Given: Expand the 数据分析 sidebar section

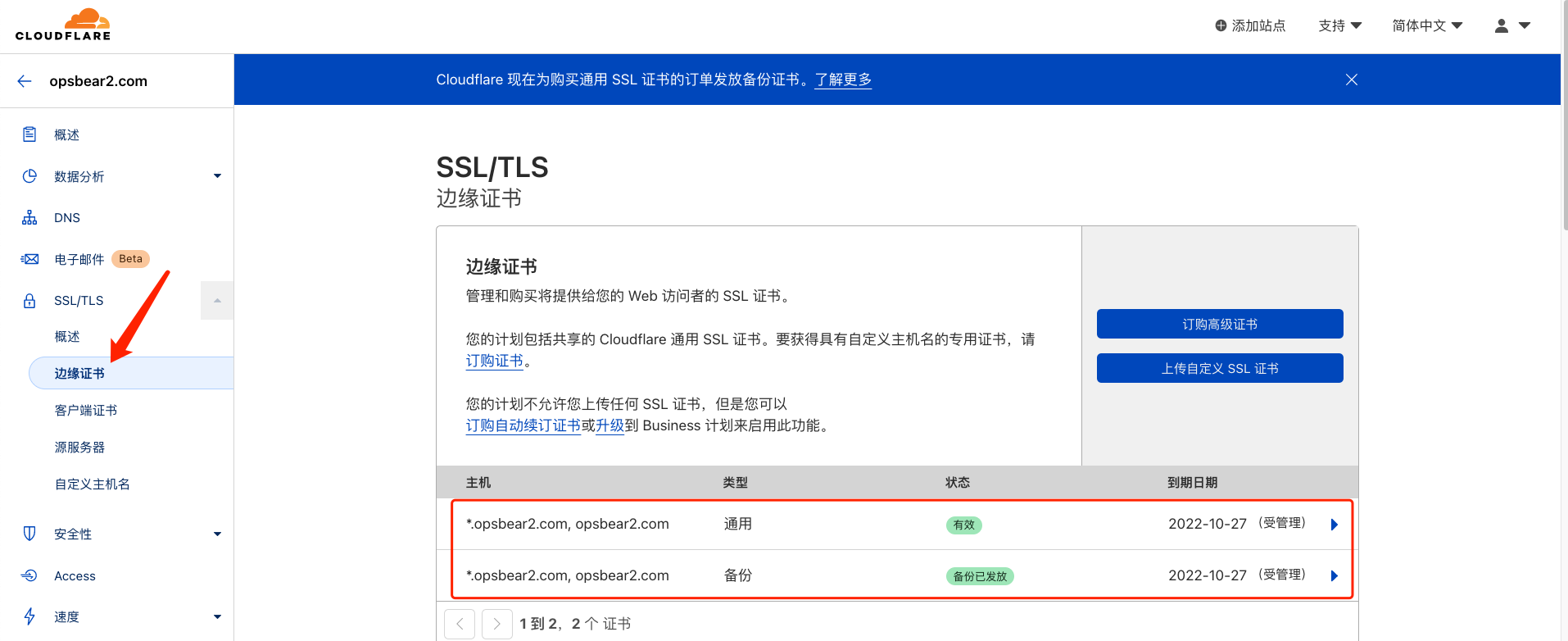Looking at the screenshot, I should tap(217, 176).
